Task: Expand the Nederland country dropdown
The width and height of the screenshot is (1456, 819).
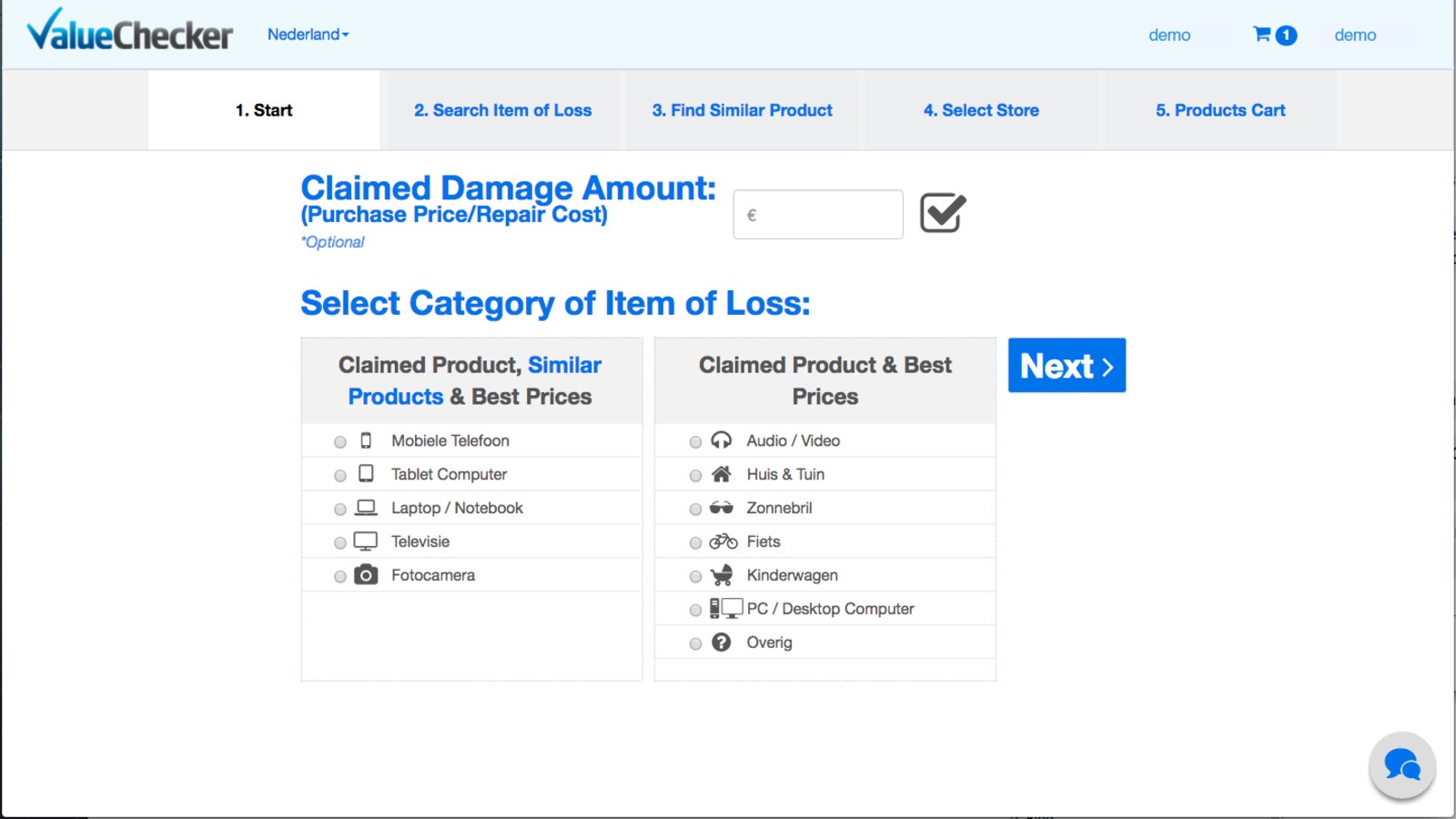Action: 308,35
